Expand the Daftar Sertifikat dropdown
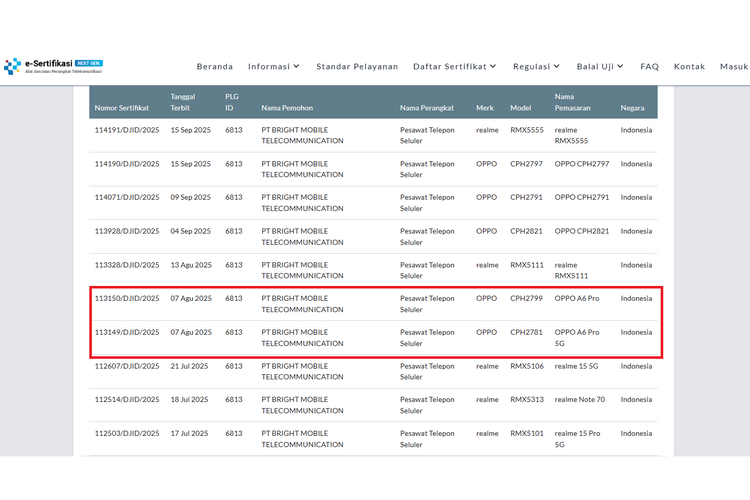The height and width of the screenshot is (500, 750). pyautogui.click(x=455, y=67)
